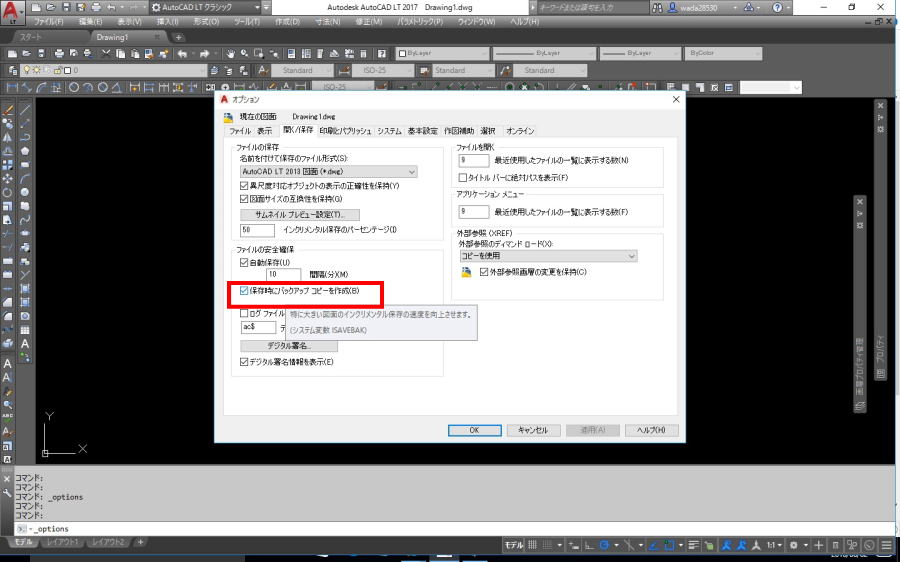Viewport: 900px width, 562px height.
Task: Click Quick Access save disk icon
Action: pos(65,8)
